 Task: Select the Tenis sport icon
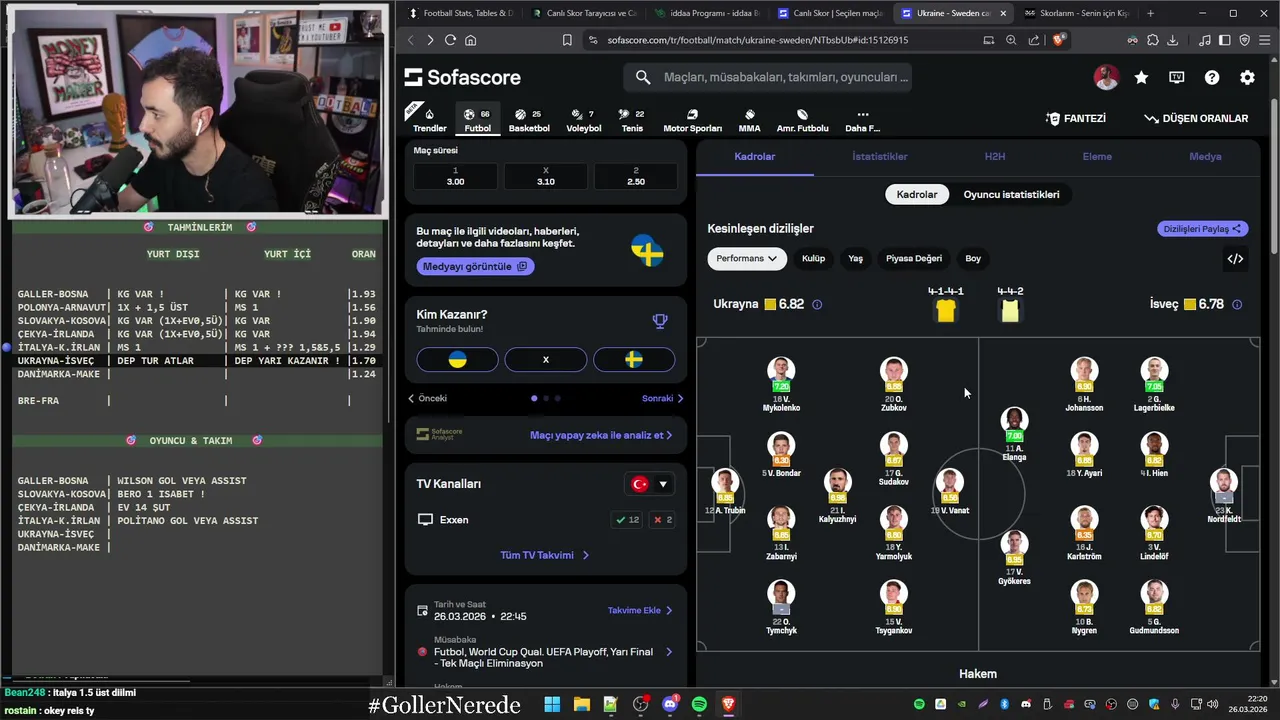[x=632, y=119]
